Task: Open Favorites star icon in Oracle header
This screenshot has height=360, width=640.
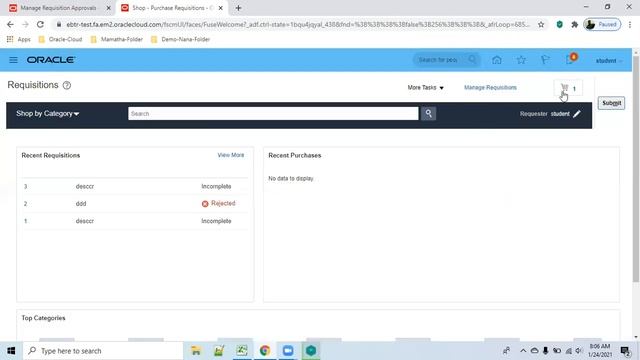Action: (521, 60)
